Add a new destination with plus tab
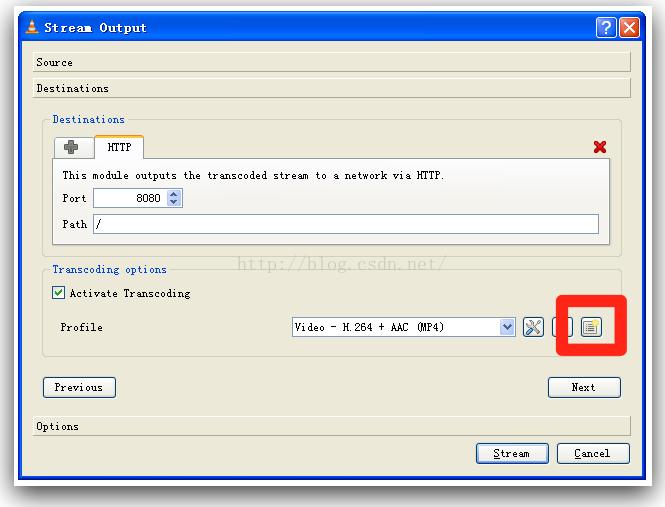The height and width of the screenshot is (507, 665). click(x=74, y=148)
